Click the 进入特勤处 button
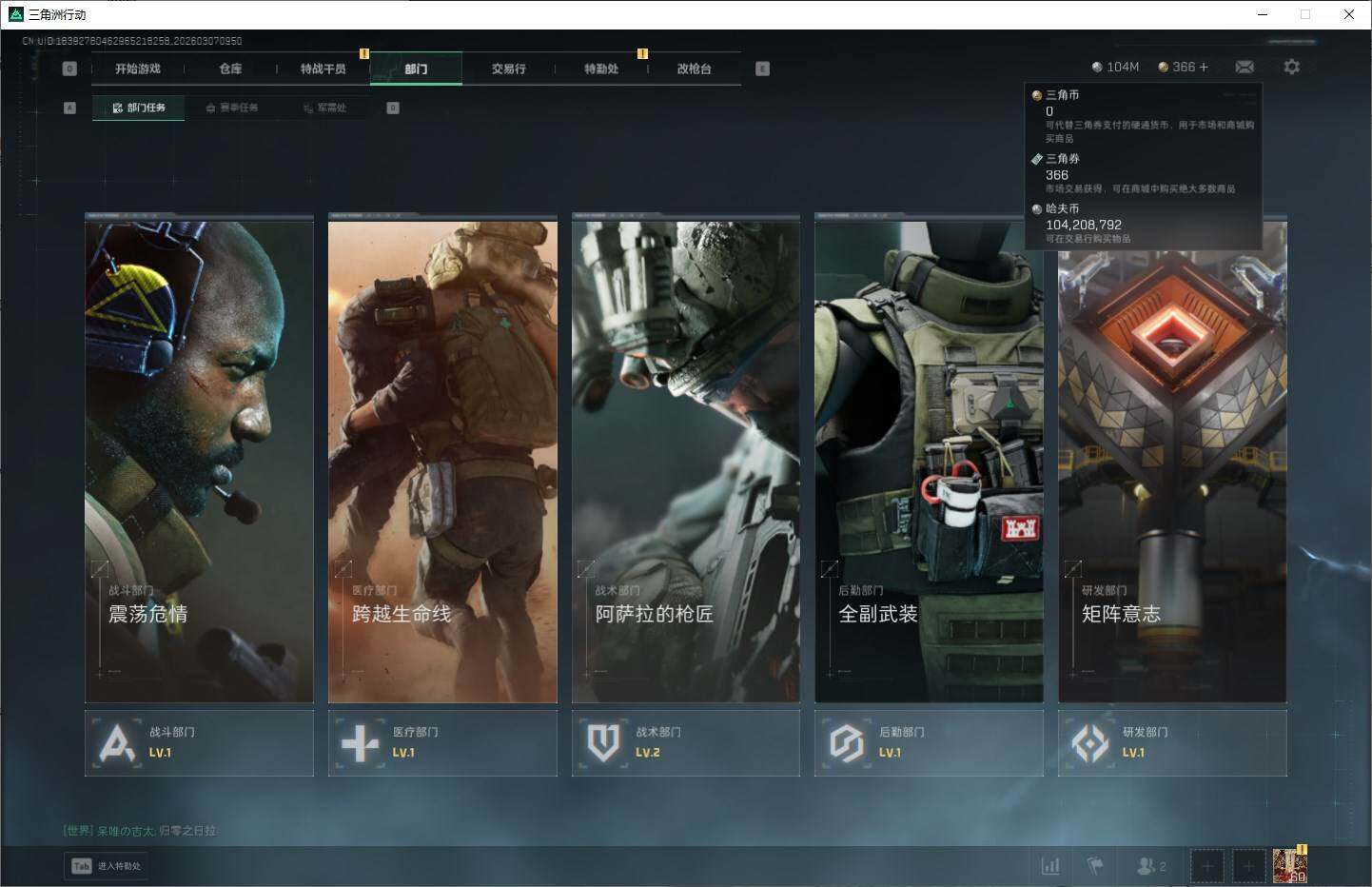Screen dimensions: 1372x887 (108, 866)
